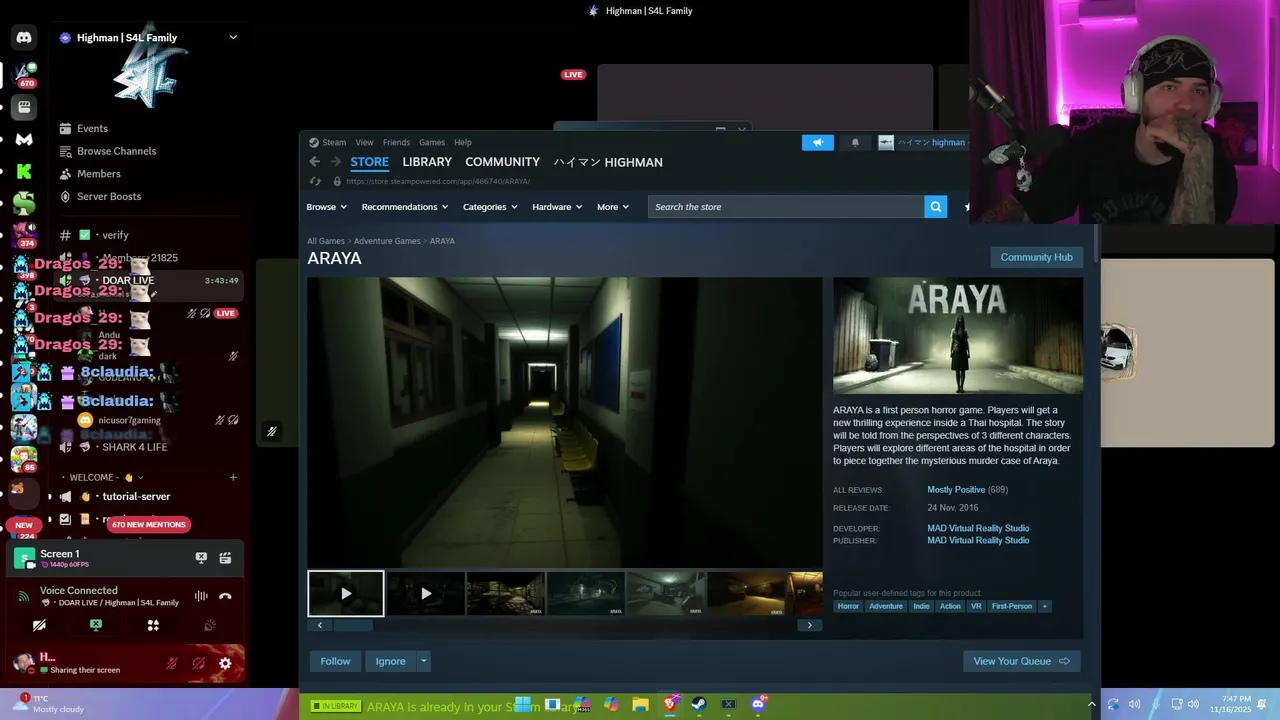Viewport: 1280px width, 720px height.
Task: Open Discord direct messages home icon
Action: tap(24, 37)
